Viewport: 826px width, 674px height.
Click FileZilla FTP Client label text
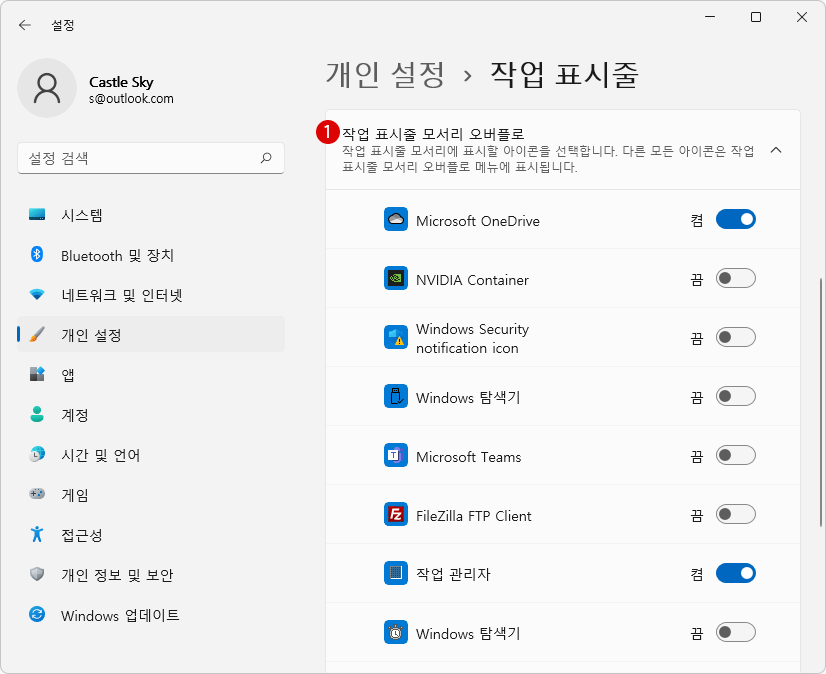click(x=474, y=516)
